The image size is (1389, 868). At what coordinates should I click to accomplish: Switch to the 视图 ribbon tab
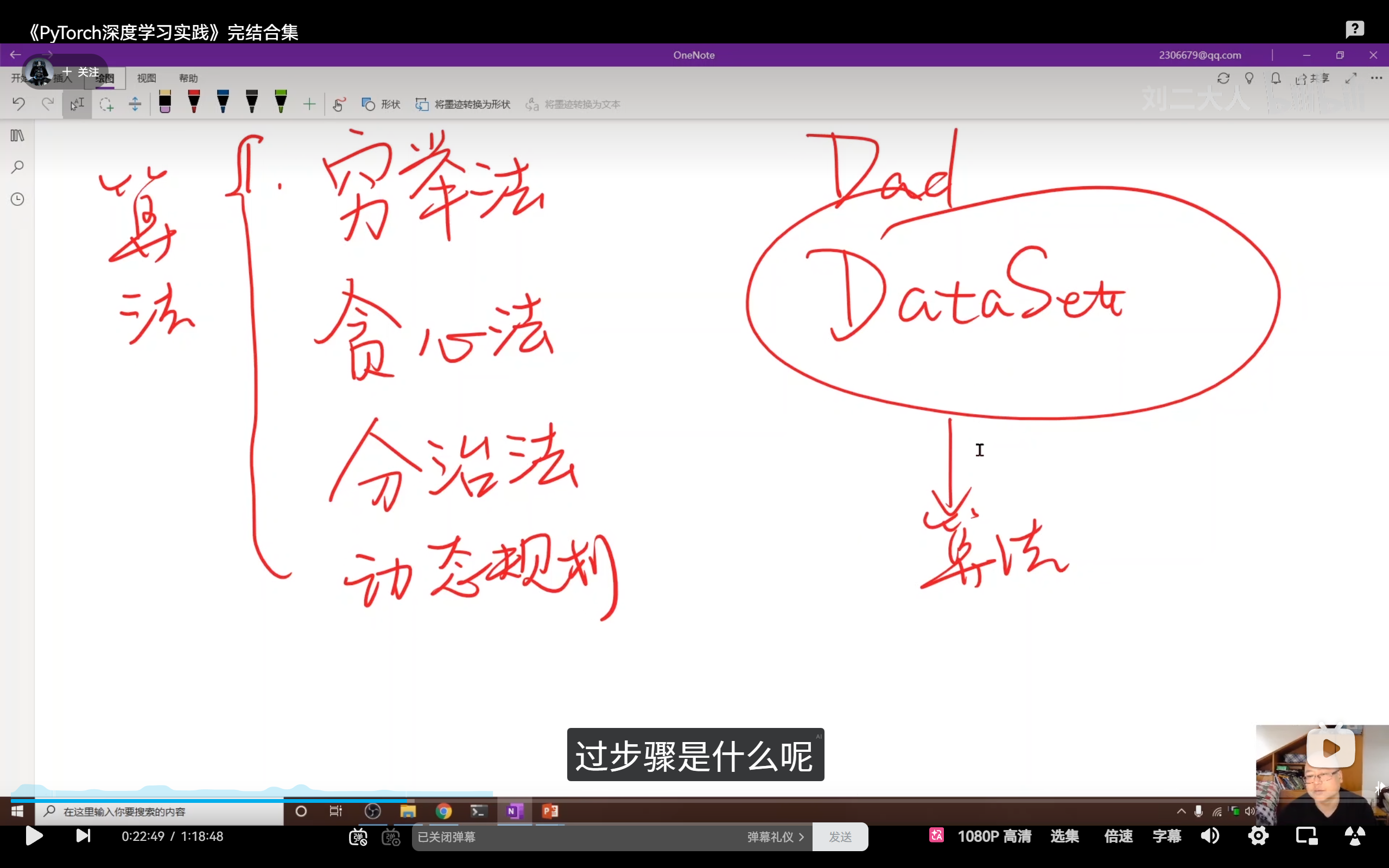click(147, 78)
